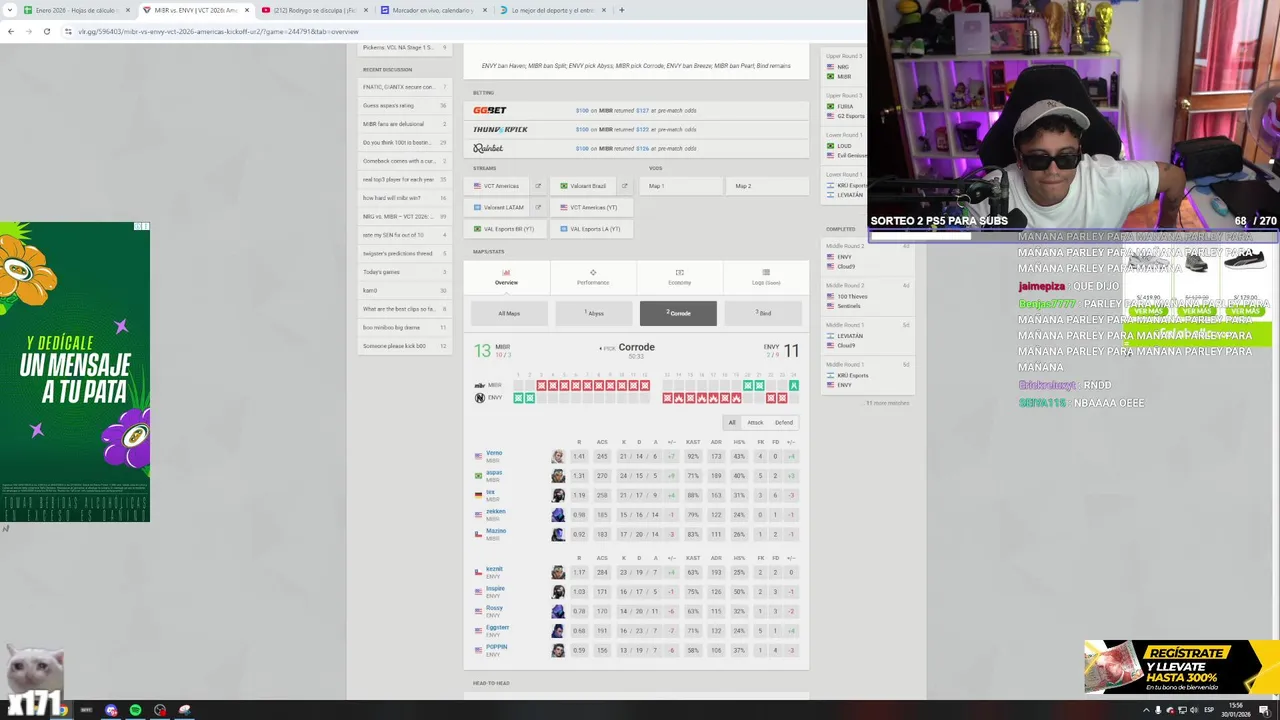Click inspire's agent portrait icon
Viewport: 1280px width, 720px height.
coord(558,592)
